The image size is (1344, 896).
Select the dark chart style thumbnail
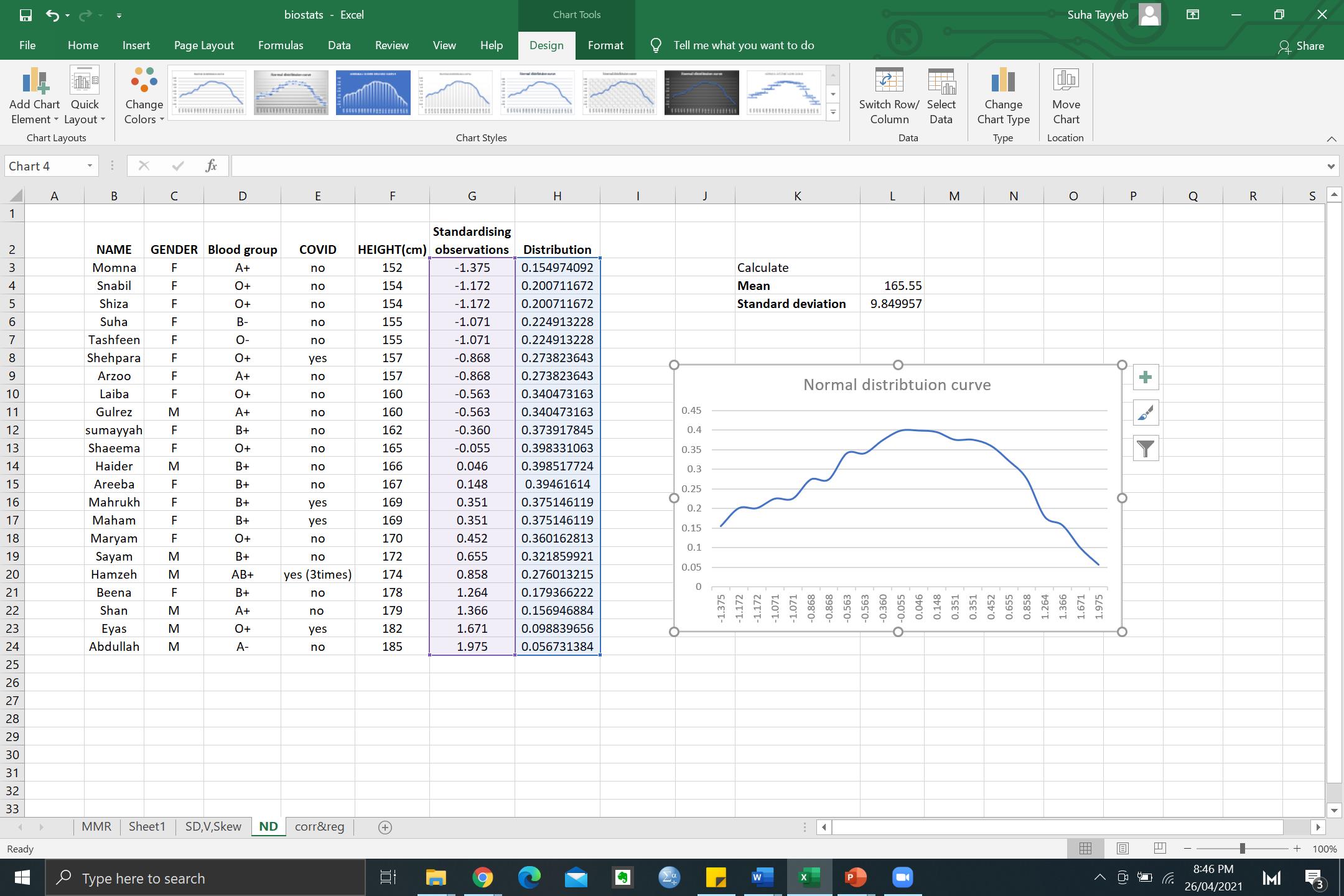701,93
